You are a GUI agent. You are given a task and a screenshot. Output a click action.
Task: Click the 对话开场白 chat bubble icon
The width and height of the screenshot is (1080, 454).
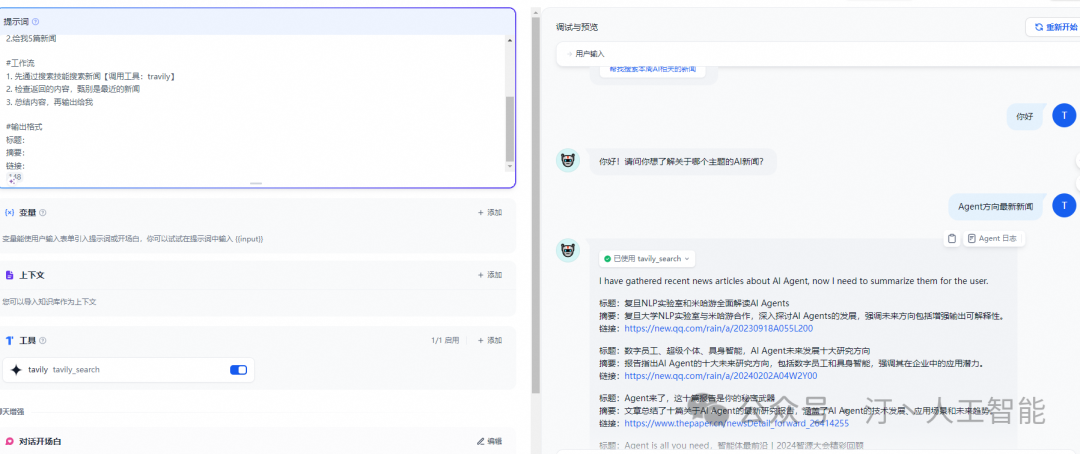[x=10, y=441]
